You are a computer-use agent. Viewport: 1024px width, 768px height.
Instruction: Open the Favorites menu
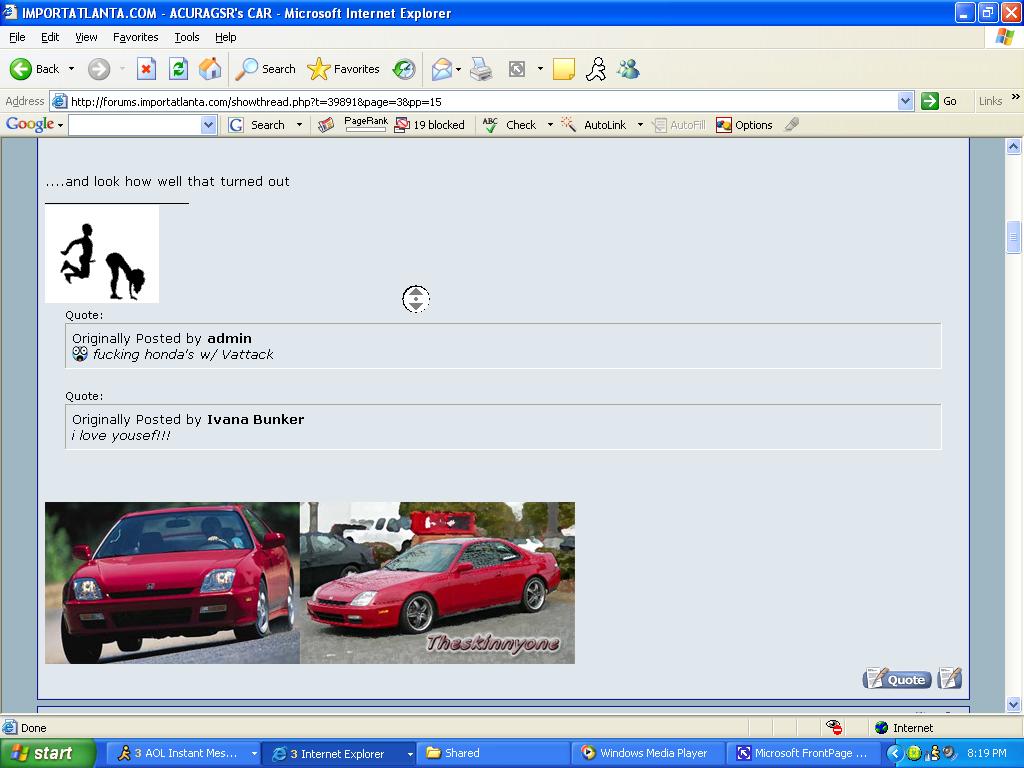pos(135,37)
